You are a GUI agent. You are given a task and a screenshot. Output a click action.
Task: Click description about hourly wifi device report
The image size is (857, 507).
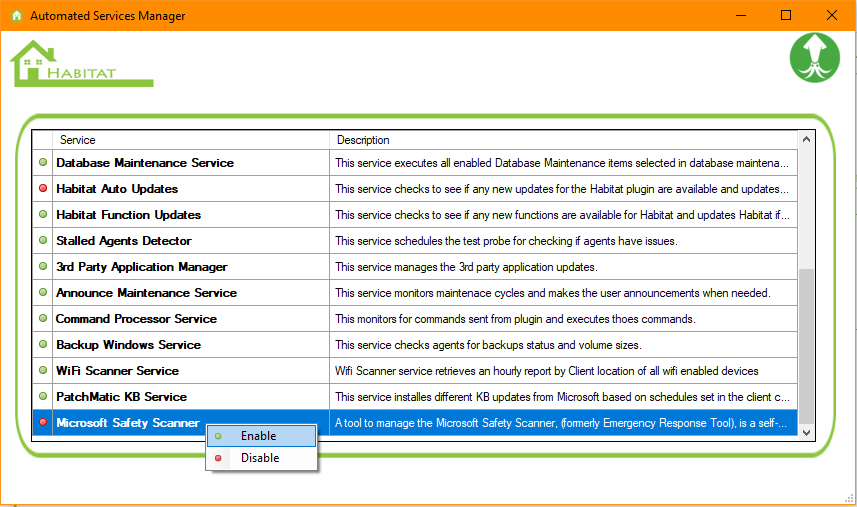click(x=547, y=370)
